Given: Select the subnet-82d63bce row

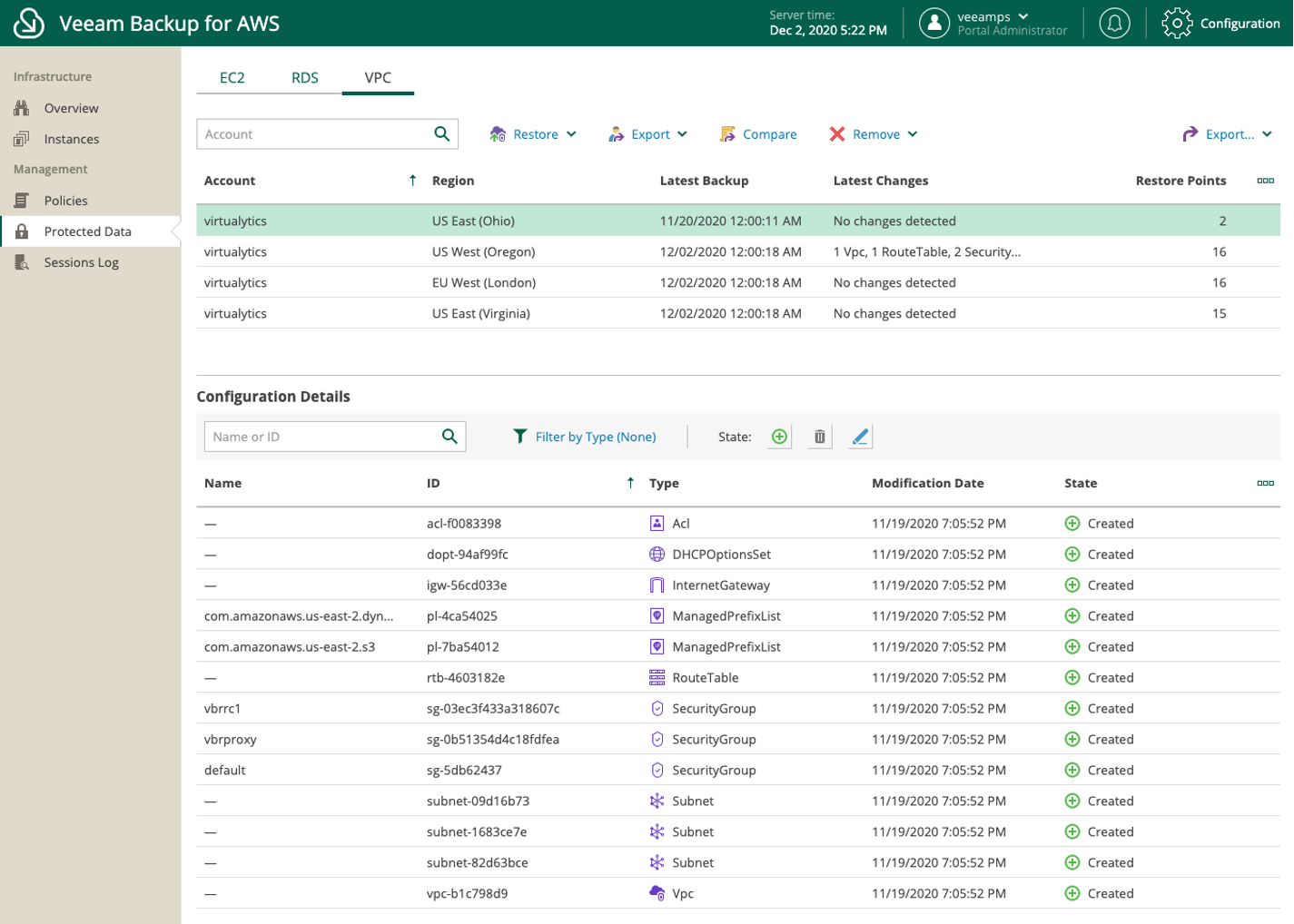Looking at the screenshot, I should click(x=738, y=862).
